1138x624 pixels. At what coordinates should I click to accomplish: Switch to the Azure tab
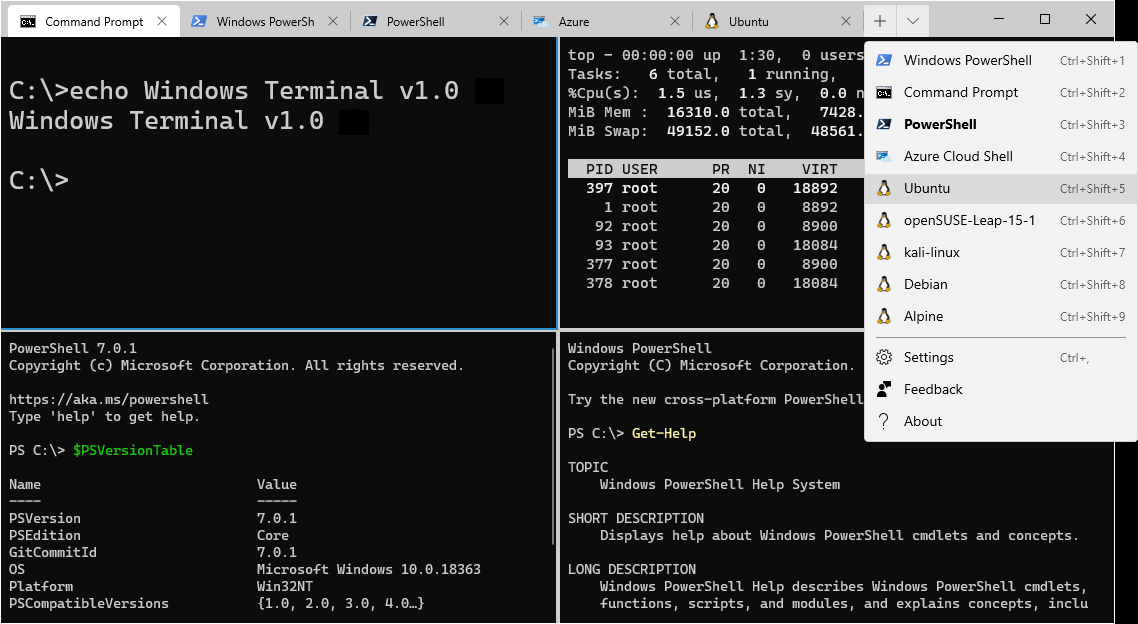tap(600, 19)
